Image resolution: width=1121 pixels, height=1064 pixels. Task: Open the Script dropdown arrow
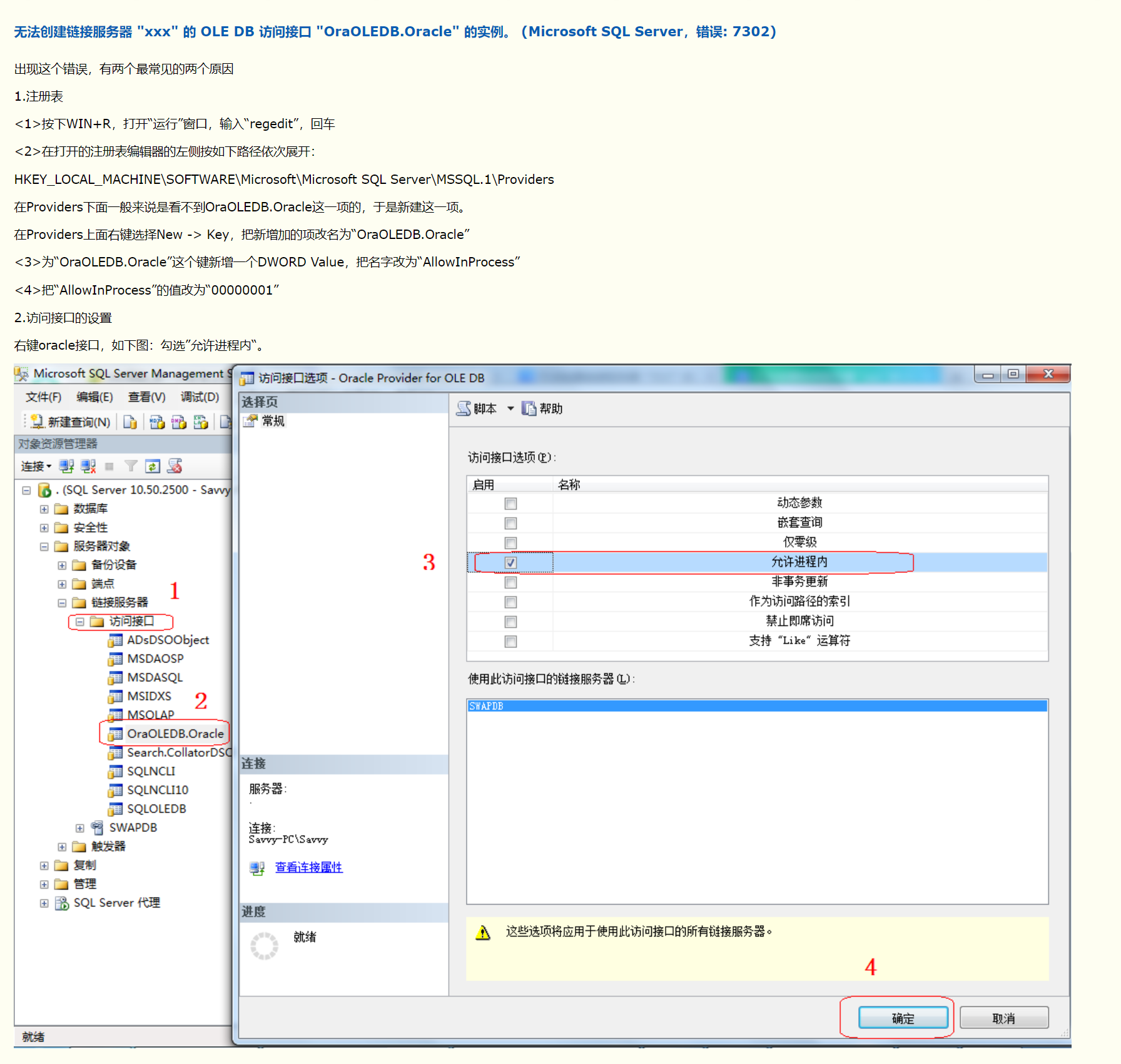coord(510,408)
